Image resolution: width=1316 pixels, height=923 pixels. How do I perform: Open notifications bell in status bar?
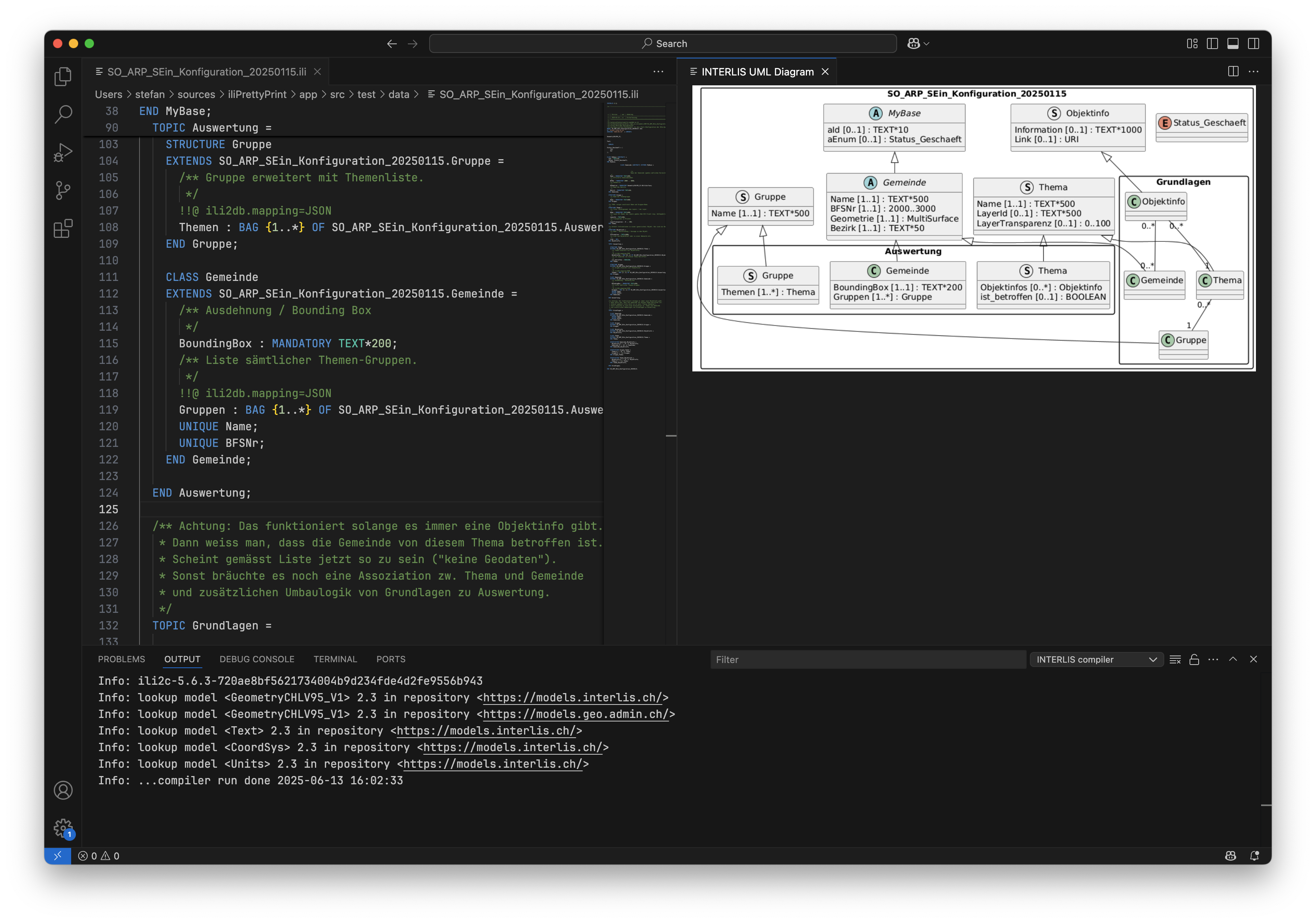pyautogui.click(x=1254, y=855)
